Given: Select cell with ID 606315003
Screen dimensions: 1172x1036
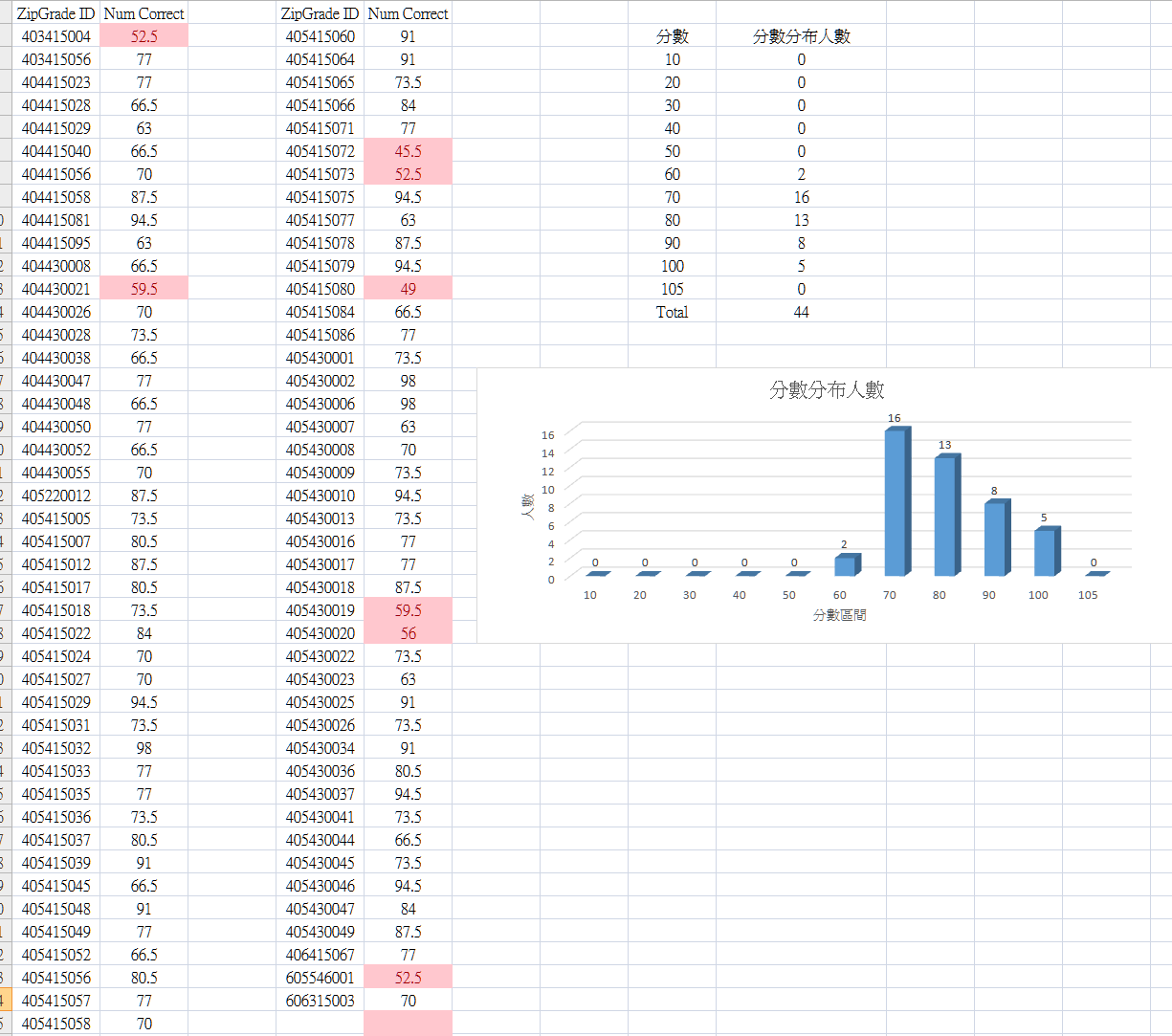Looking at the screenshot, I should tap(320, 1001).
